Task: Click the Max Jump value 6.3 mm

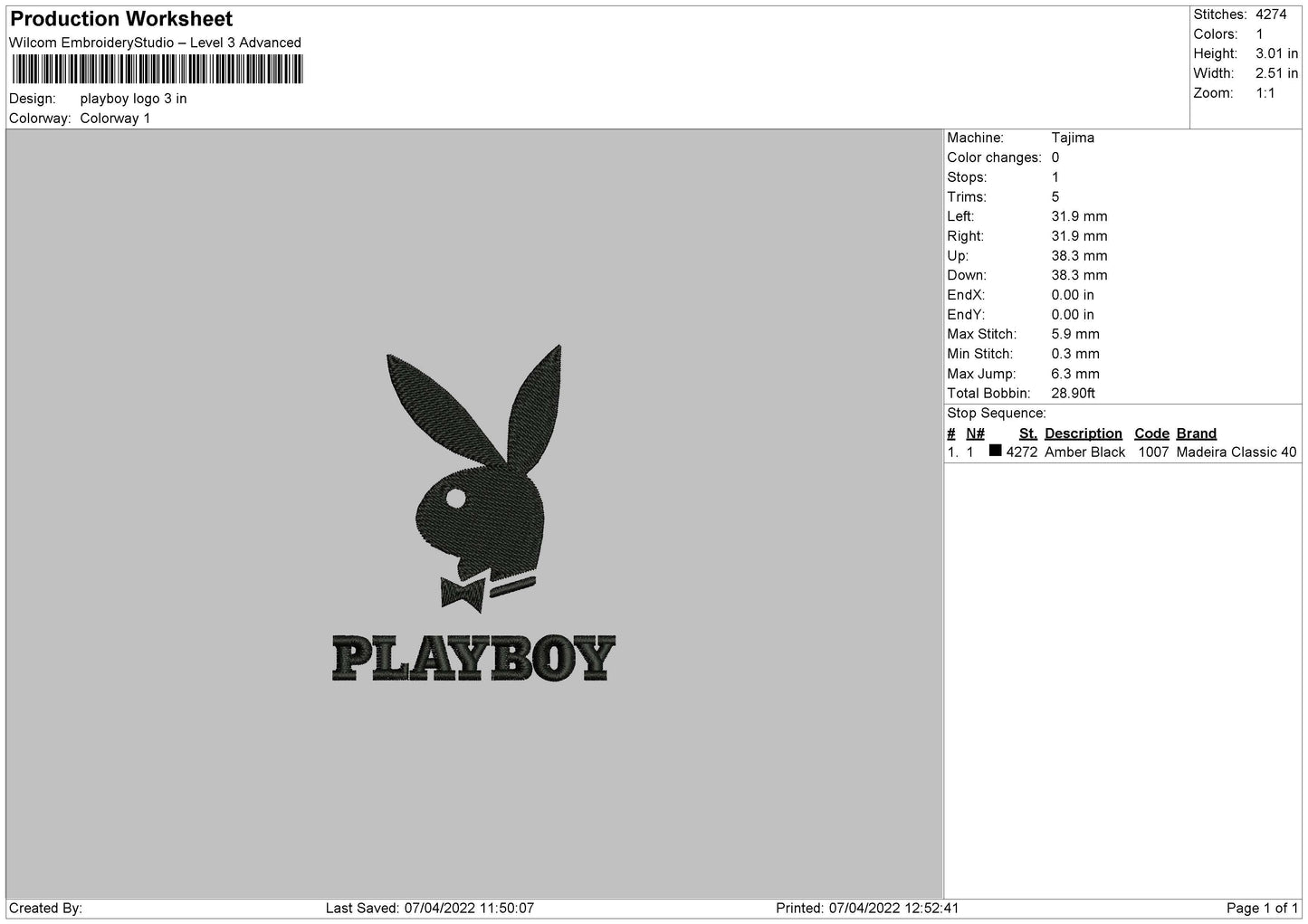Action: (1075, 374)
